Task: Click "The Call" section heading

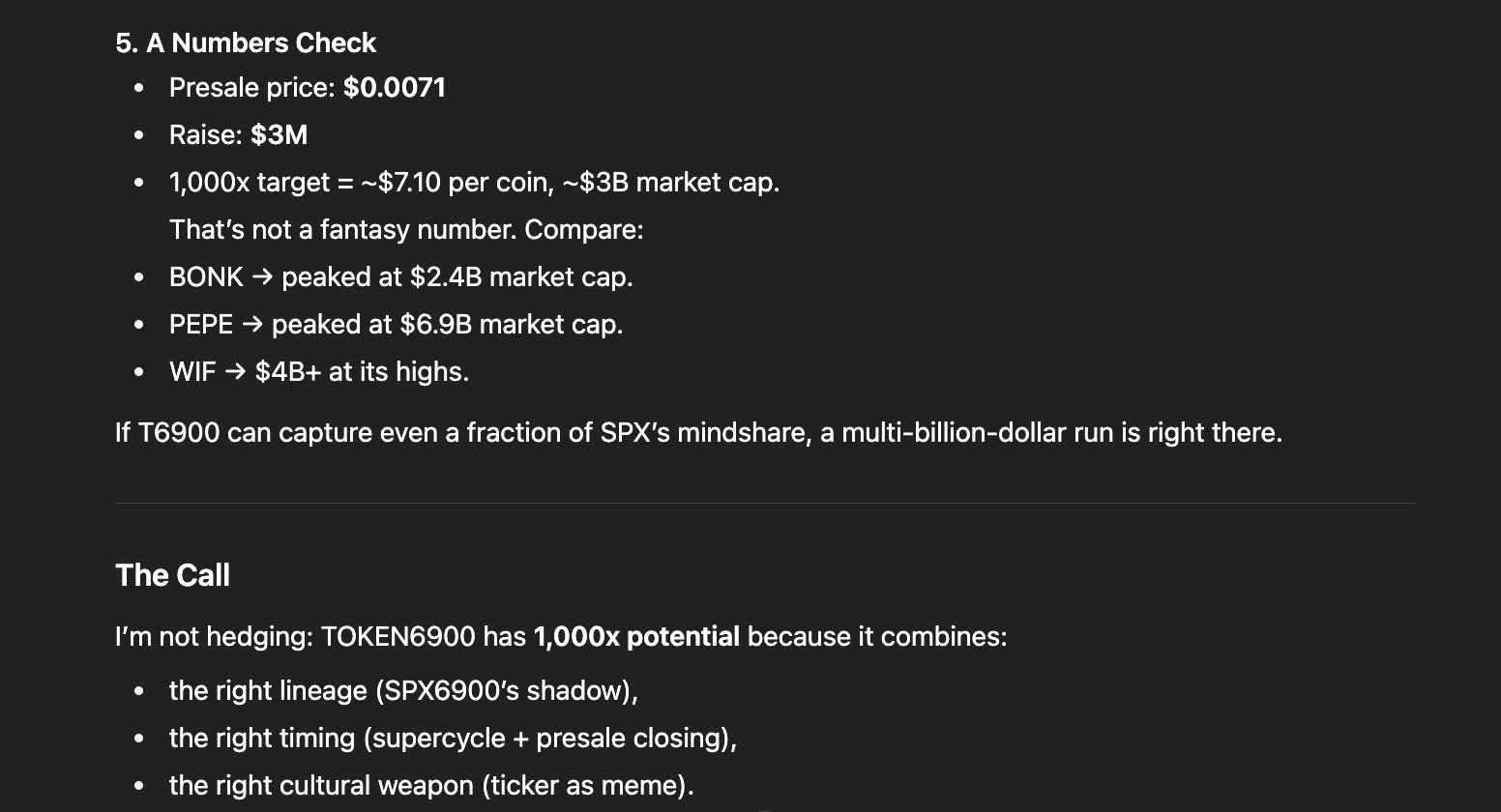Action: tap(172, 576)
